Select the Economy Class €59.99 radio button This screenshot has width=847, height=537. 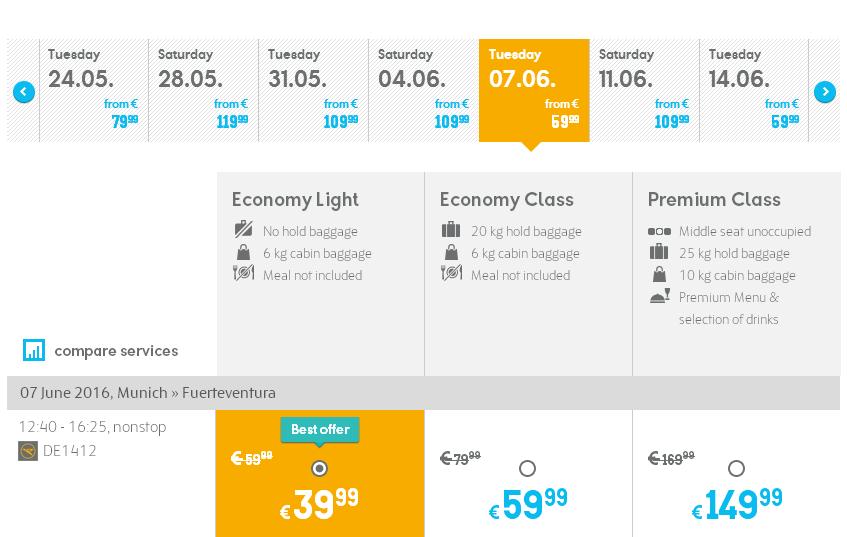pos(527,468)
